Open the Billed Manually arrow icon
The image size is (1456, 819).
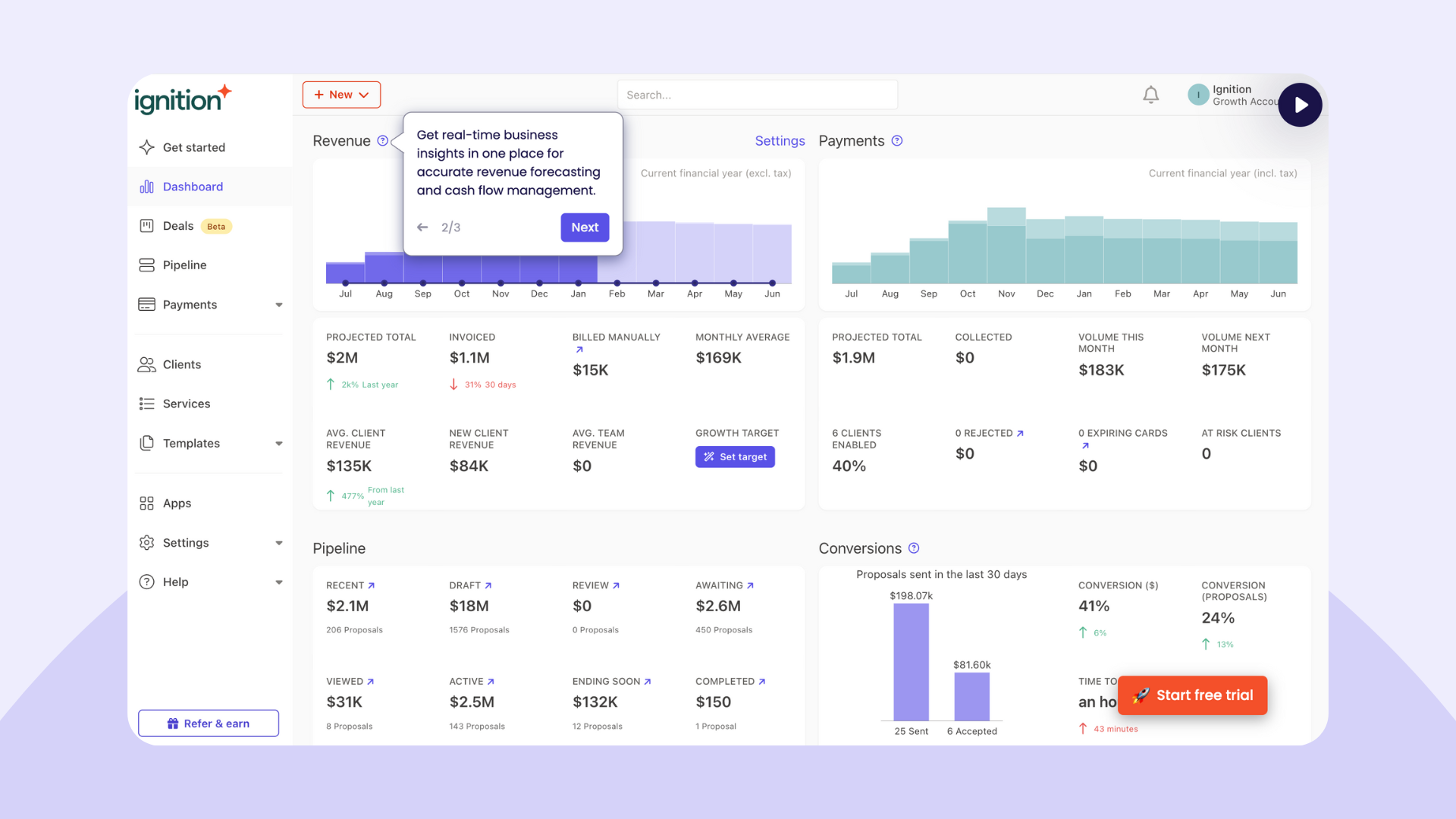coord(579,350)
